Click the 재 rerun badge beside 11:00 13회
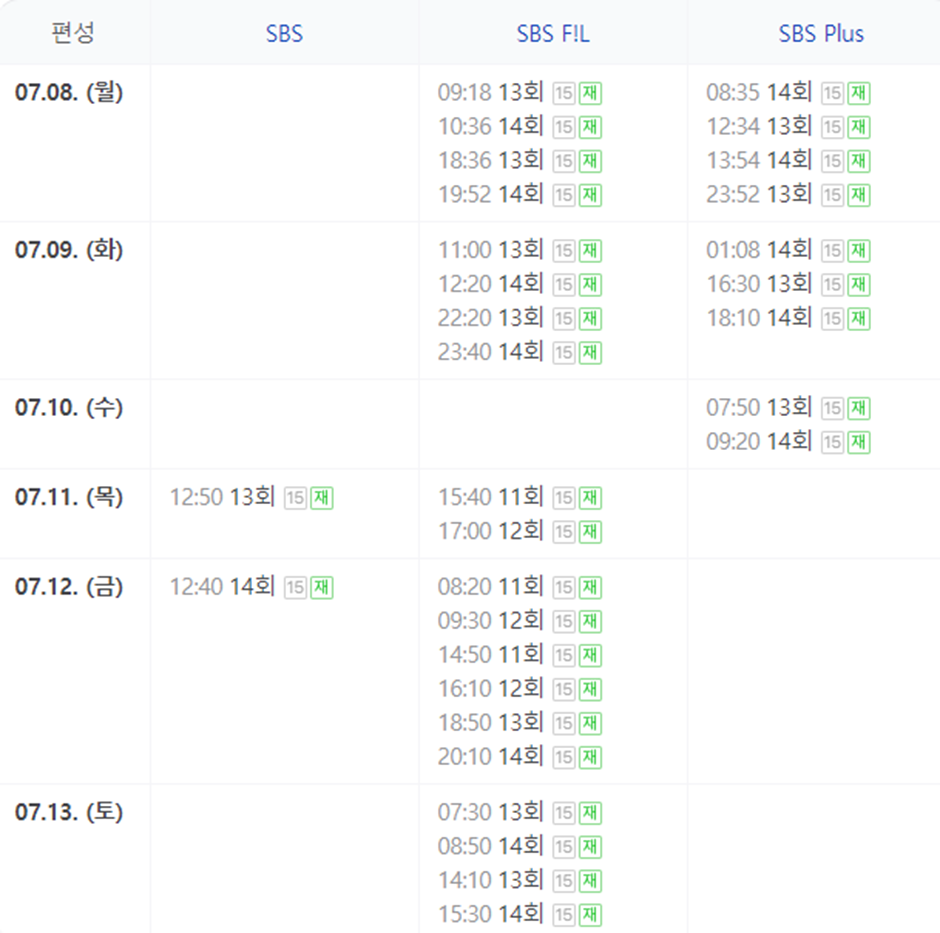 [x=590, y=251]
